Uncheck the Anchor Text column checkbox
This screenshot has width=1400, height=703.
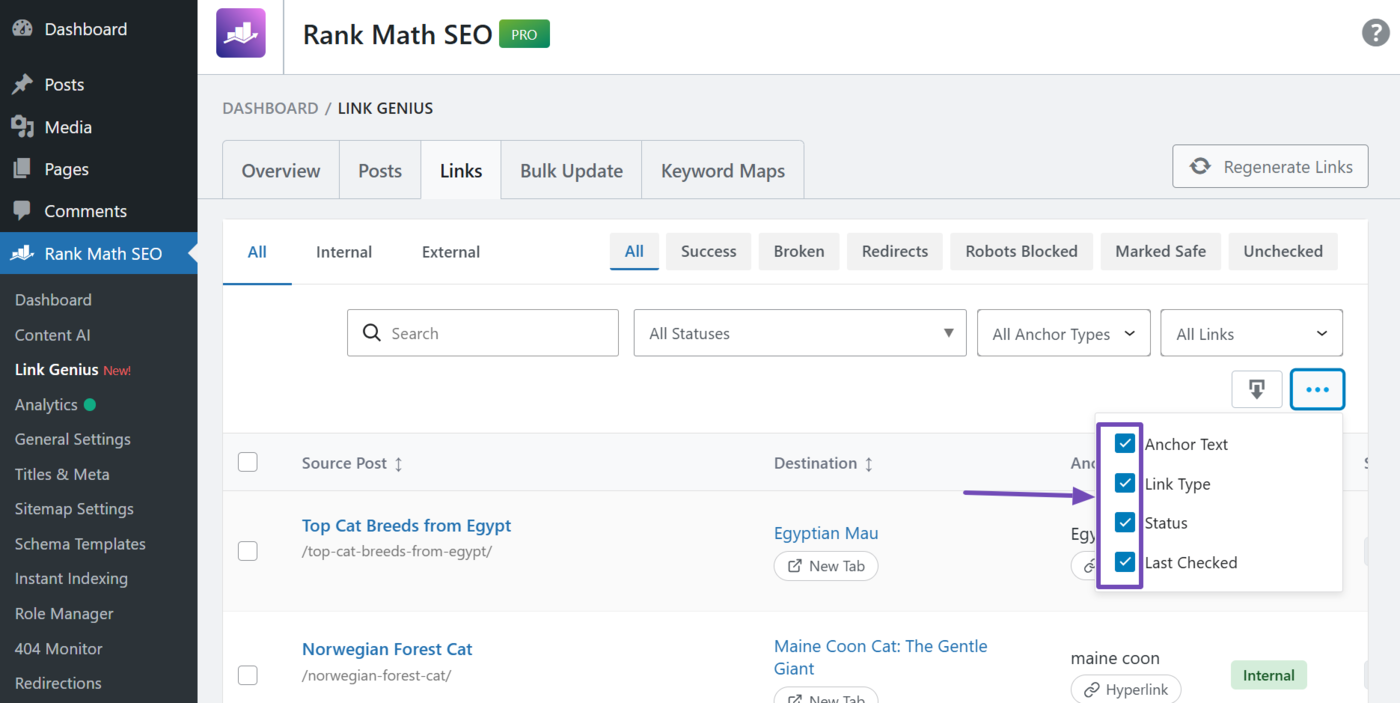[x=1125, y=444]
